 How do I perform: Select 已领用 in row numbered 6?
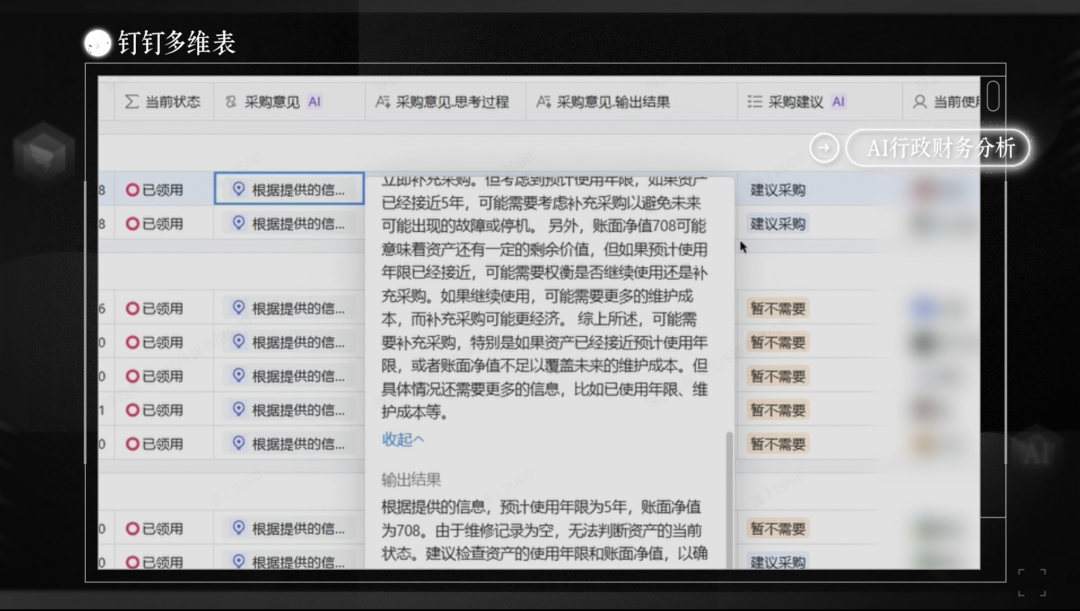click(x=163, y=309)
